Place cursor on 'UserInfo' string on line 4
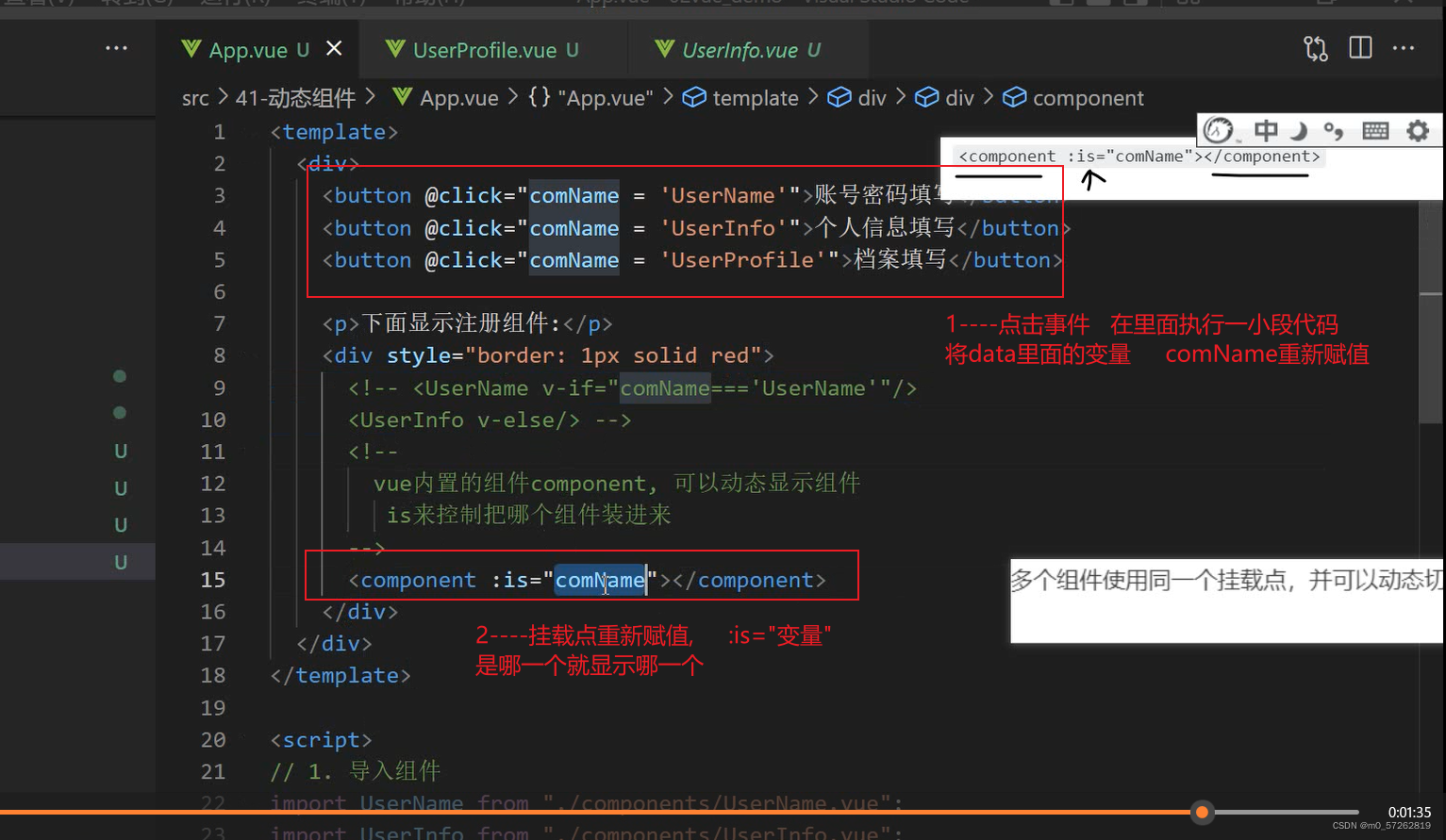Image resolution: width=1446 pixels, height=840 pixels. [x=723, y=228]
